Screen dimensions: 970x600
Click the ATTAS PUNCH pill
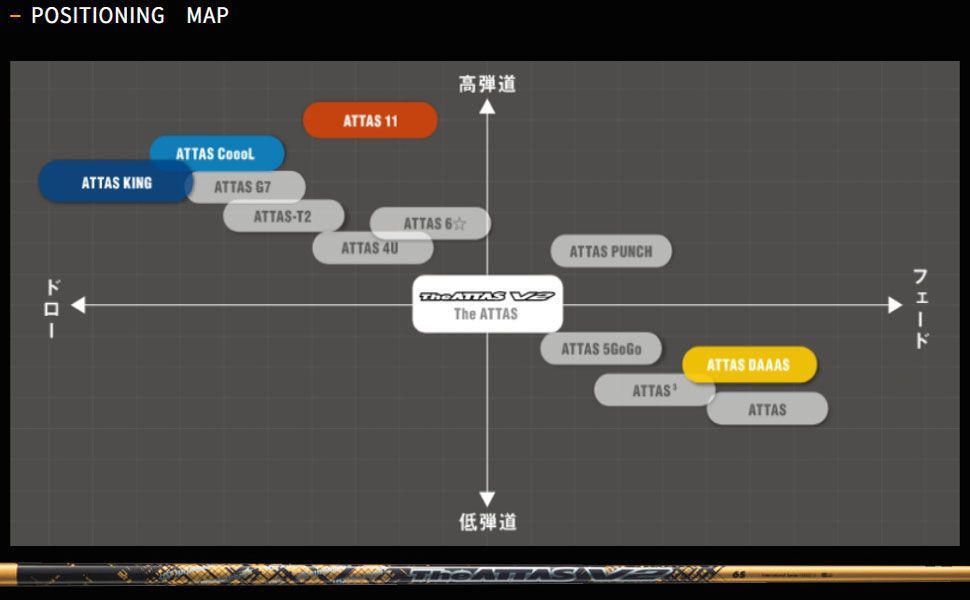[611, 251]
